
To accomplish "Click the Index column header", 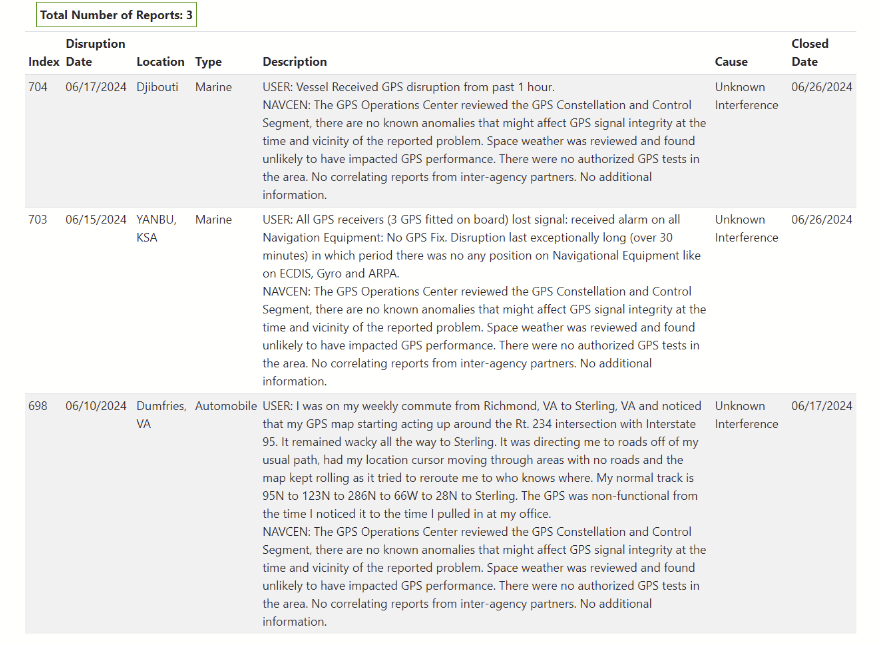I will [x=44, y=62].
